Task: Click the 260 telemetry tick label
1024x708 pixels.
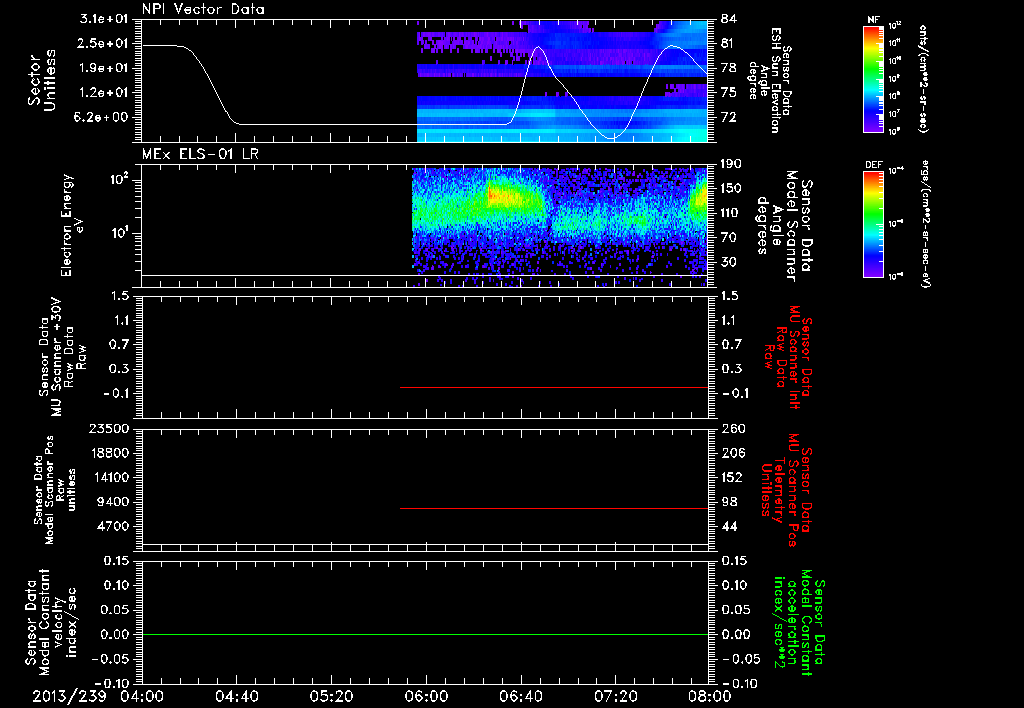Action: tap(732, 428)
